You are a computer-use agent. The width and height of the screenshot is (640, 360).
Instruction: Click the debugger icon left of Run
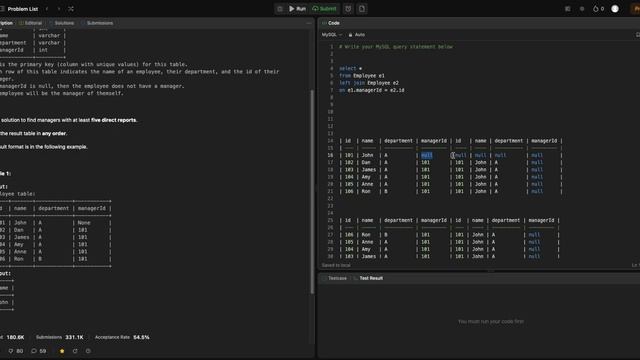tap(280, 9)
